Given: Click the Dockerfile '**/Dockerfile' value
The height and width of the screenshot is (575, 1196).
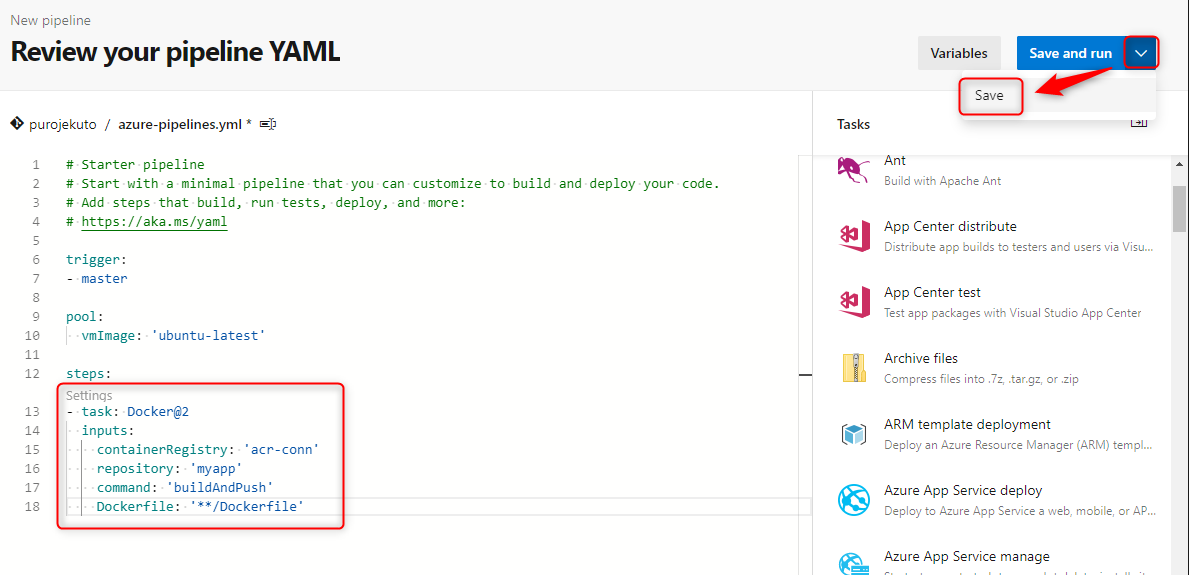Looking at the screenshot, I should click(246, 506).
